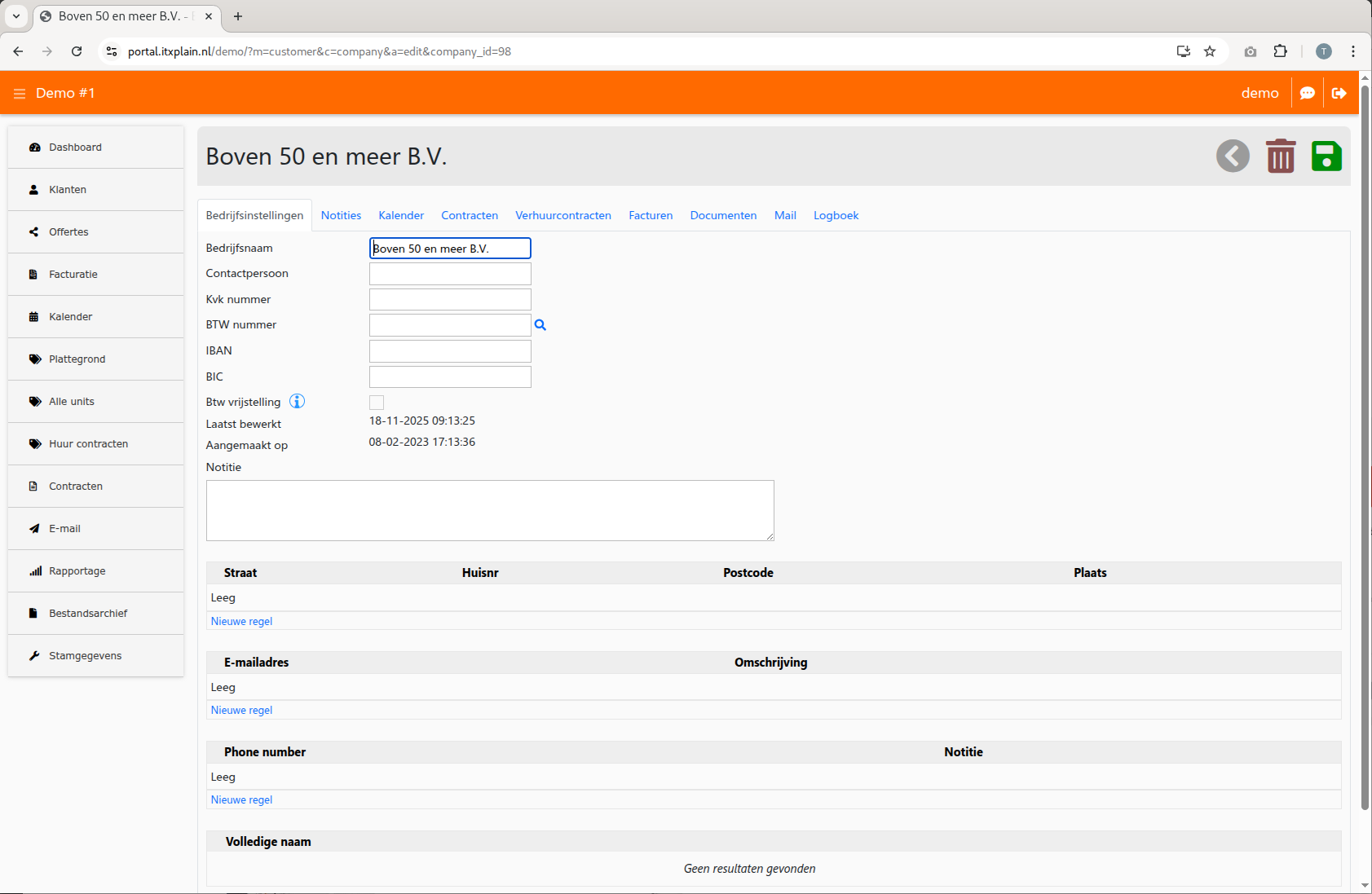Show Btw vrijstelling info icon

coord(298,402)
